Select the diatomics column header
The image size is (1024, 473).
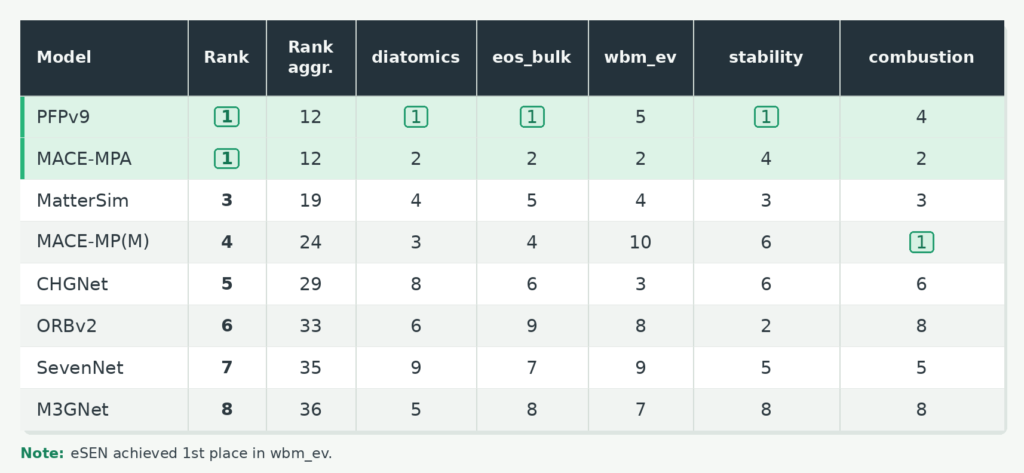click(416, 57)
